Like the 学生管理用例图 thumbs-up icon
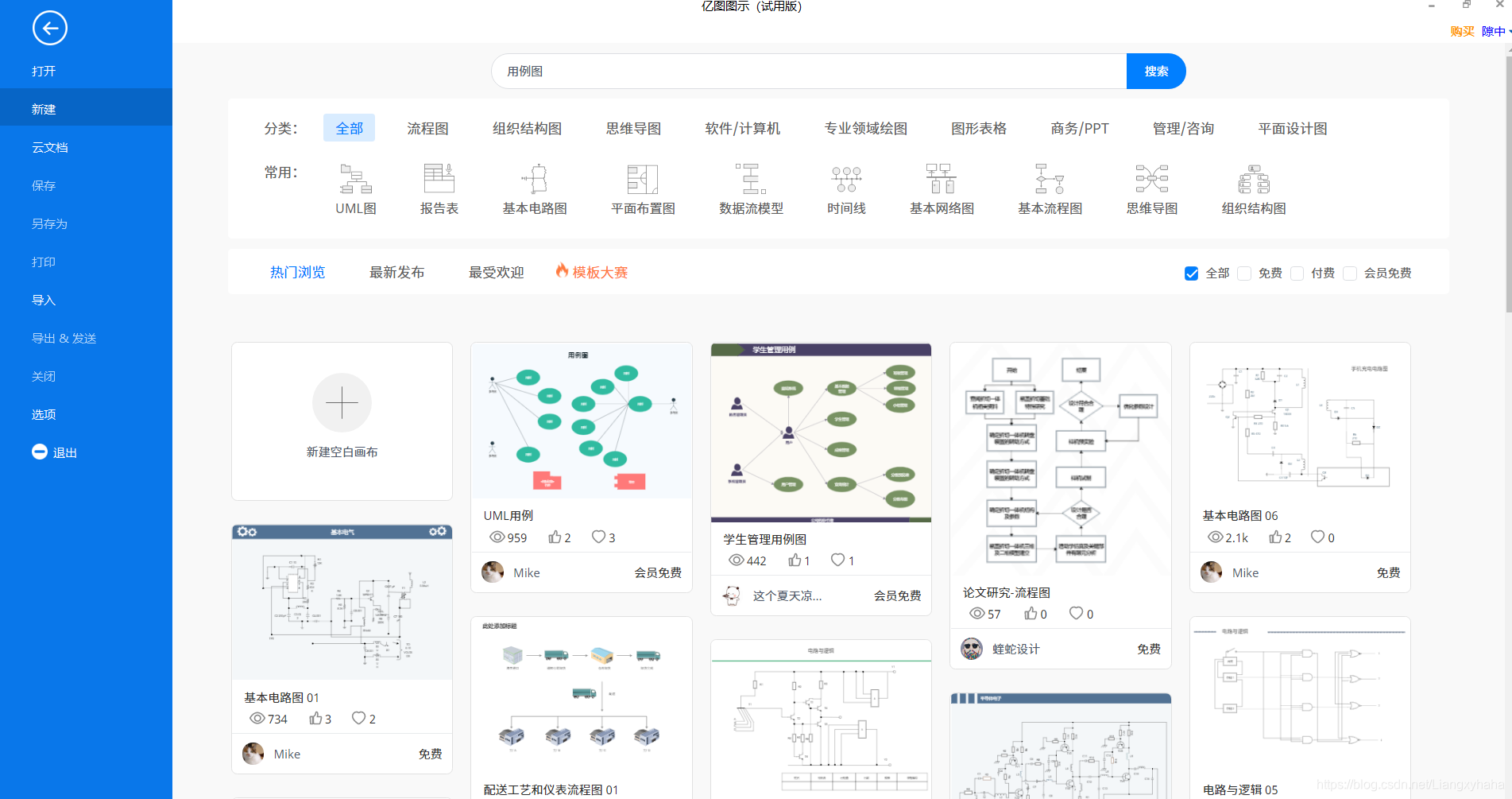 795,560
